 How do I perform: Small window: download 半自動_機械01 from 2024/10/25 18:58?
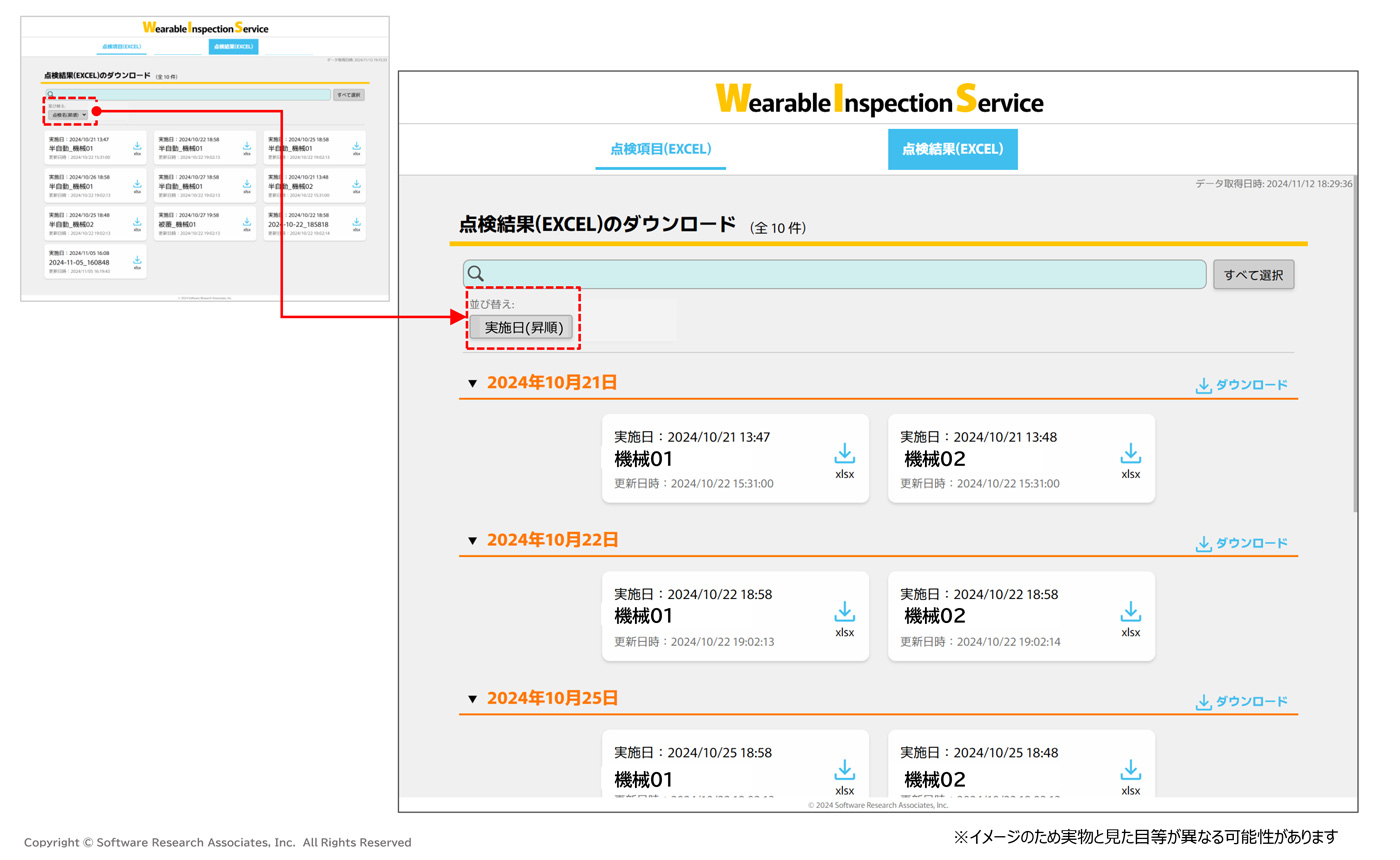(357, 149)
